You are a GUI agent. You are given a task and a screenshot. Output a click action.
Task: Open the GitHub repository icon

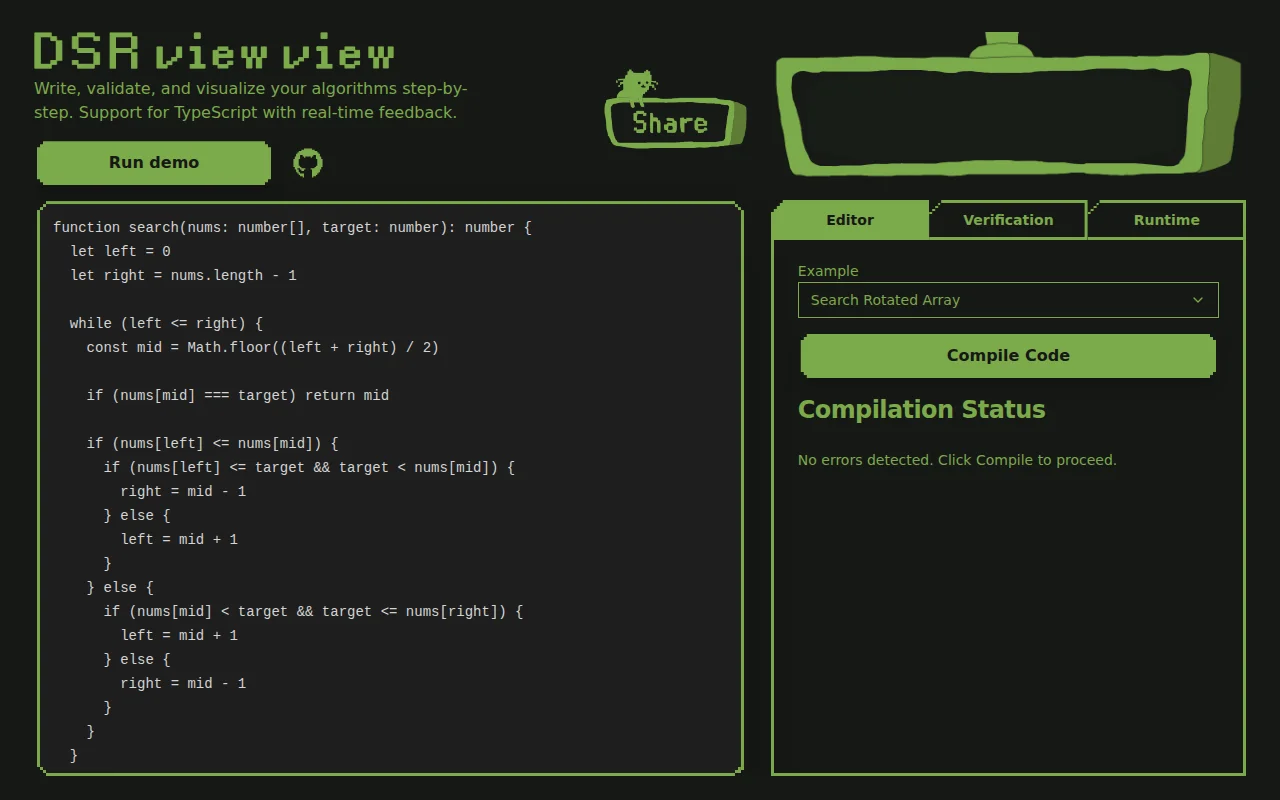(308, 163)
